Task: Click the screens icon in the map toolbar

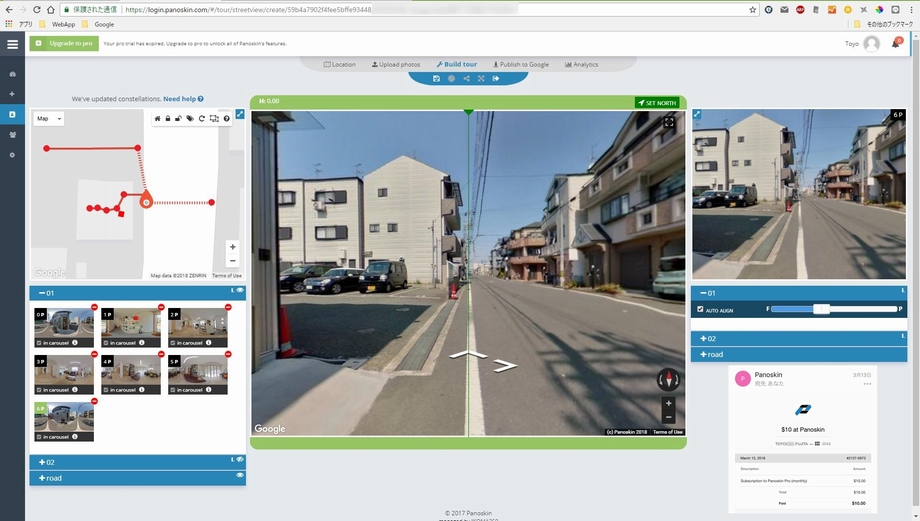Action: pyautogui.click(x=214, y=119)
